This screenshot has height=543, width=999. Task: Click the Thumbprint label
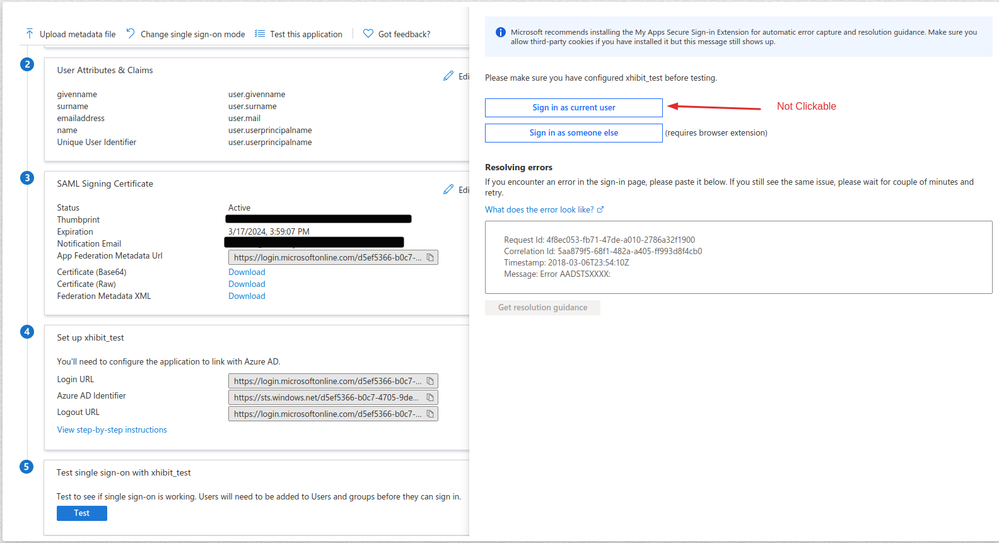[x=78, y=220]
